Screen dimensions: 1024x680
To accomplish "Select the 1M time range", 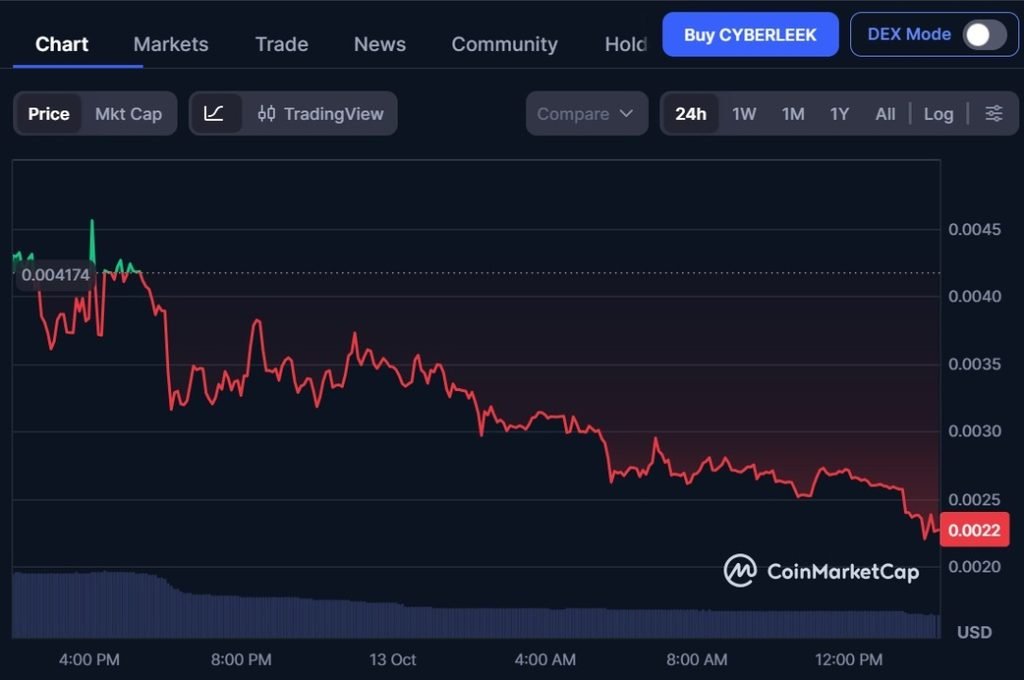I will [x=793, y=114].
